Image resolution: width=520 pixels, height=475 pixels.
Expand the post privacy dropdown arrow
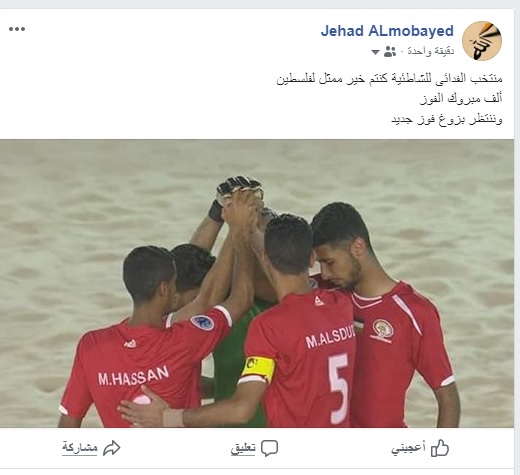(x=375, y=52)
